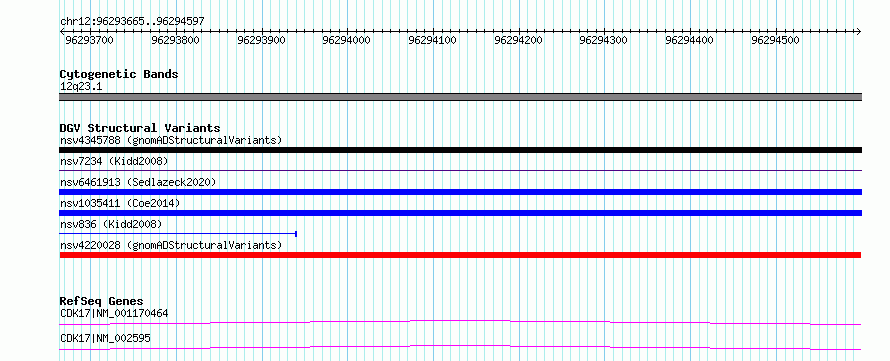Open the DGV Structural Variants track title

[140, 128]
